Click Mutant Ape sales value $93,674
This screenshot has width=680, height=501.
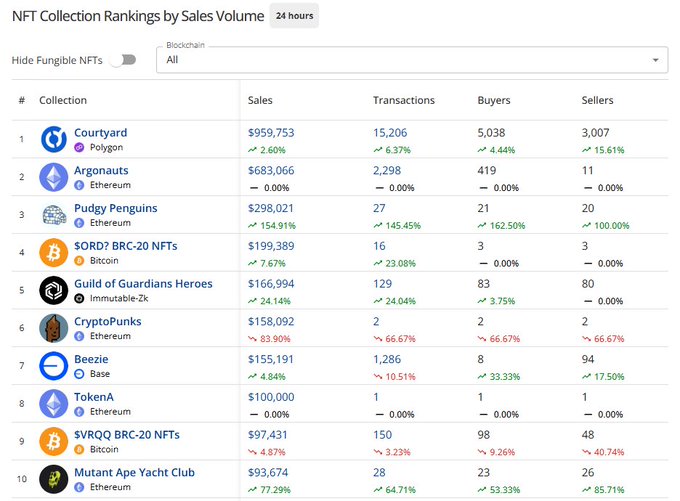coord(268,472)
